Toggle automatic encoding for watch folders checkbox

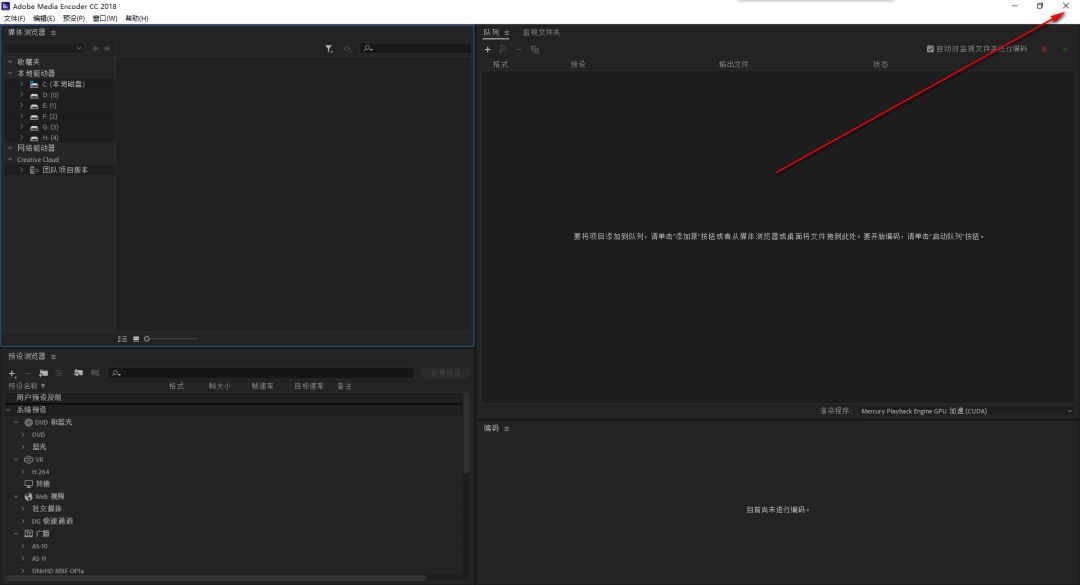pos(930,48)
